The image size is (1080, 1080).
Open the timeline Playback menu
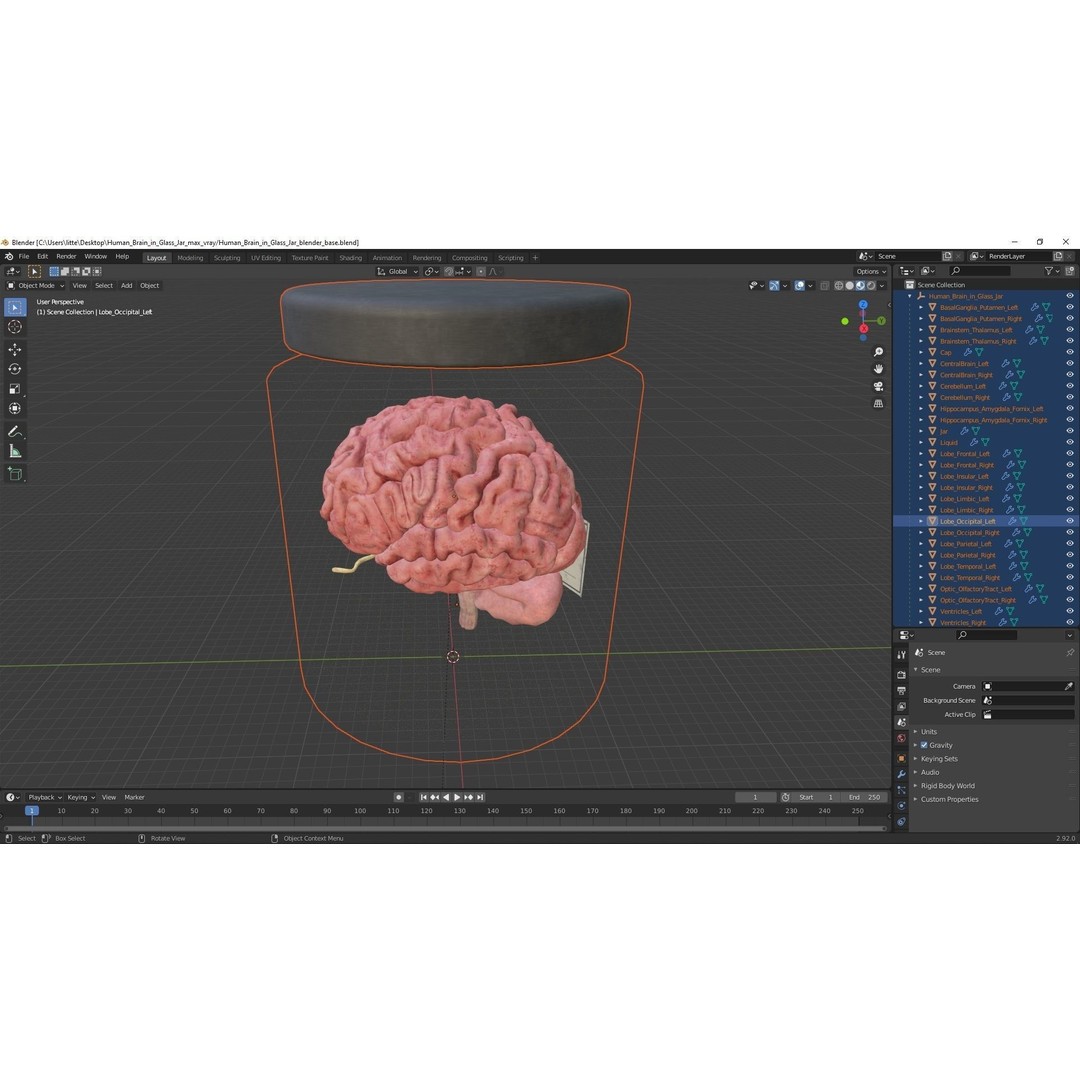(x=44, y=797)
